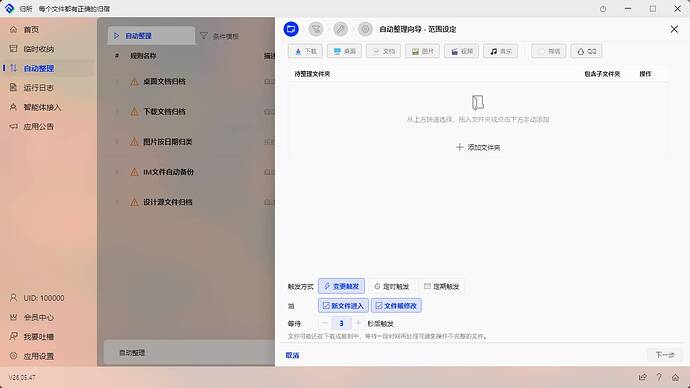Select the 变更触发 trigger mode
The width and height of the screenshot is (690, 388).
[x=341, y=286]
